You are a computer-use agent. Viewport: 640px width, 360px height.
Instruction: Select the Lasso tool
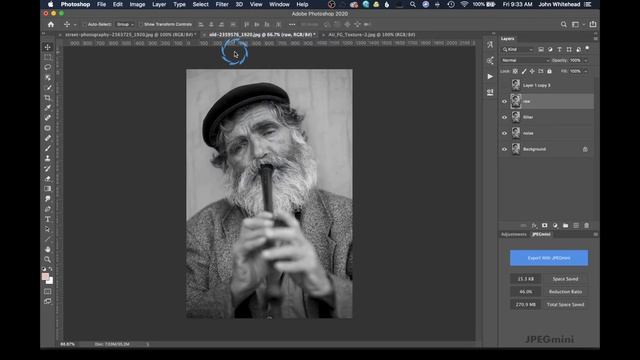pyautogui.click(x=48, y=67)
